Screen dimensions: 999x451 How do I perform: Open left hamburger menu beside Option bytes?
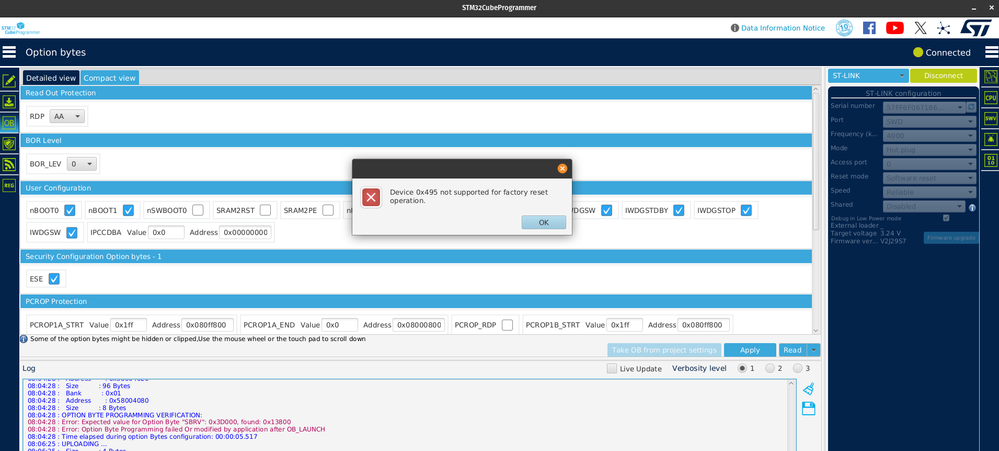click(9, 52)
